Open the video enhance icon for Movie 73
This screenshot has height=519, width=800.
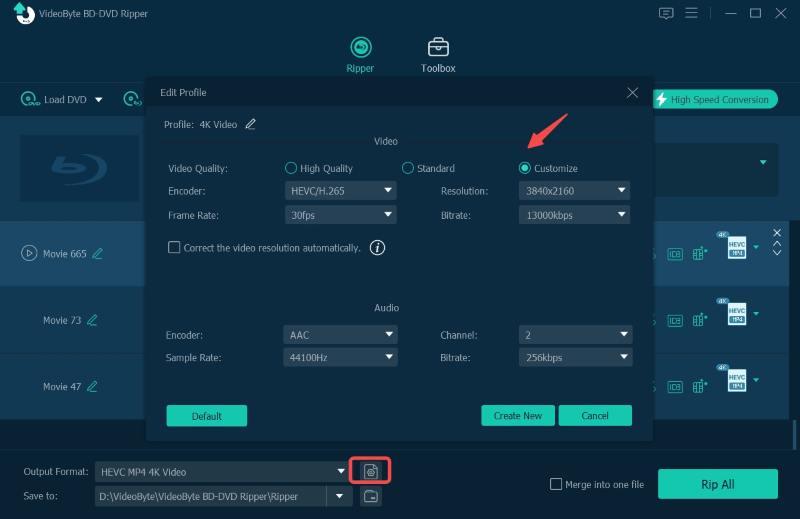tap(699, 319)
